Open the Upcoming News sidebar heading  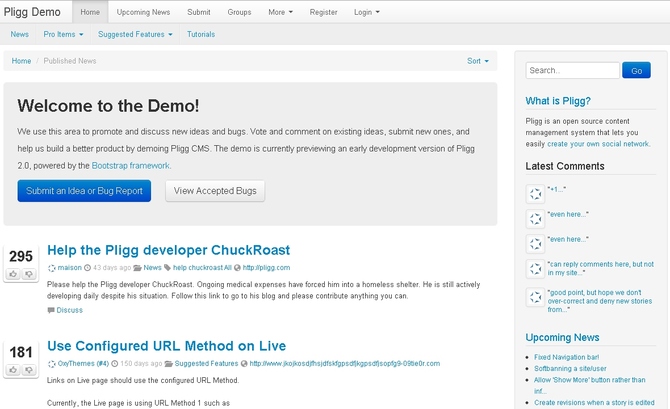[562, 337]
